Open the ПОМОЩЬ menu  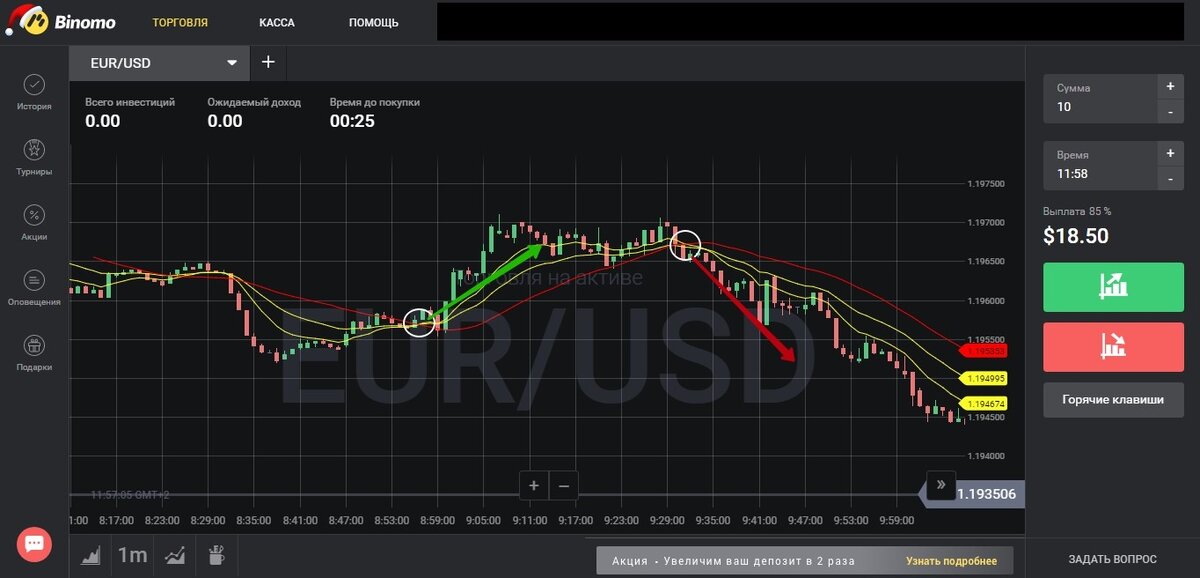click(x=374, y=22)
